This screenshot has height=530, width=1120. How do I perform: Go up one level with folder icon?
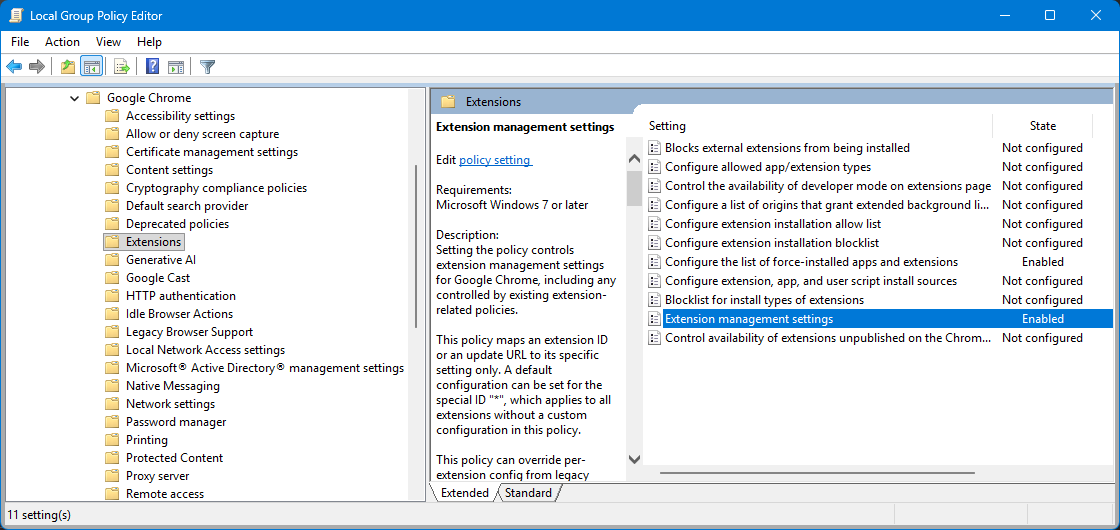point(68,67)
